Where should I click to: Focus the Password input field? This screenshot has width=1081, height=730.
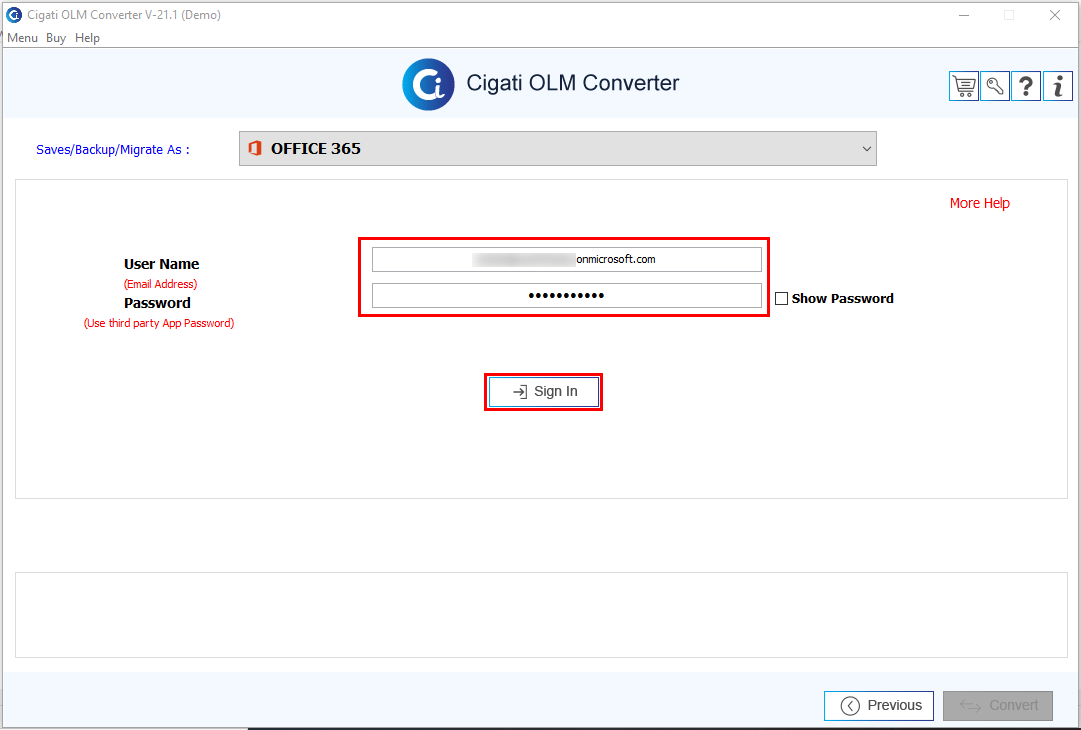click(567, 296)
